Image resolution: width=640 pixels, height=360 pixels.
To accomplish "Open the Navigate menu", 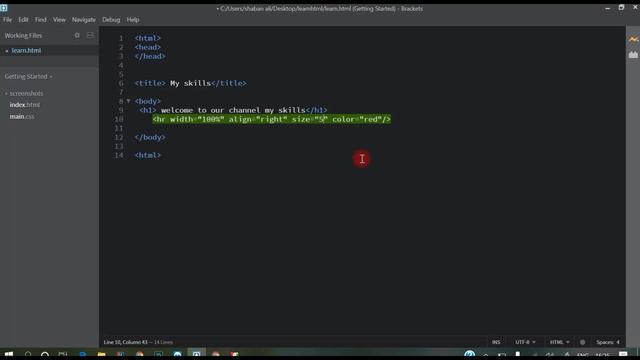I will pos(84,20).
